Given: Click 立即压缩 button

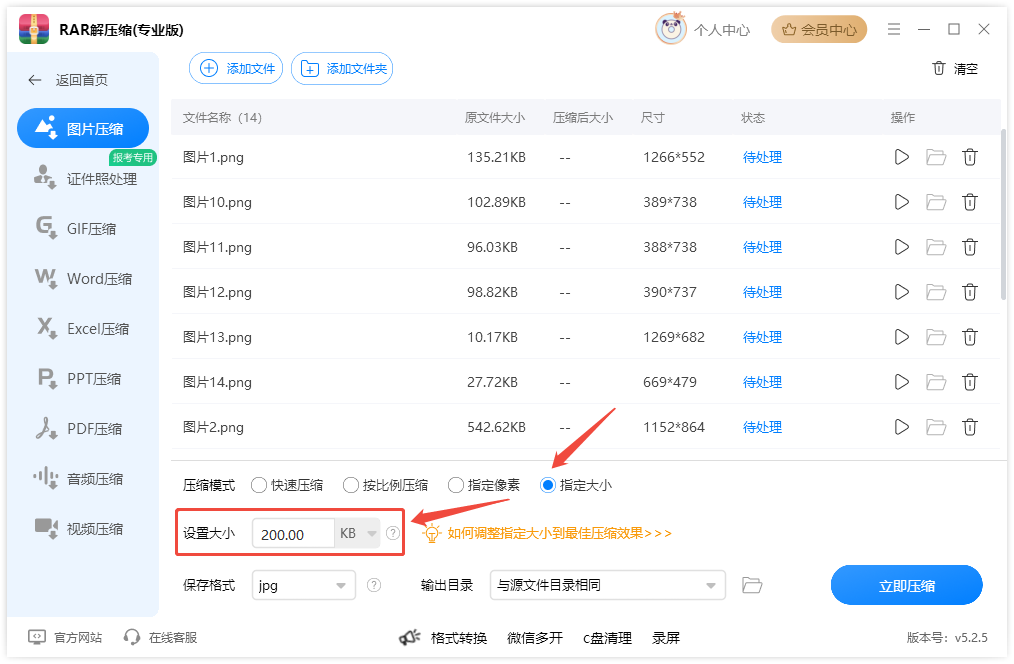Looking at the screenshot, I should (x=907, y=585).
